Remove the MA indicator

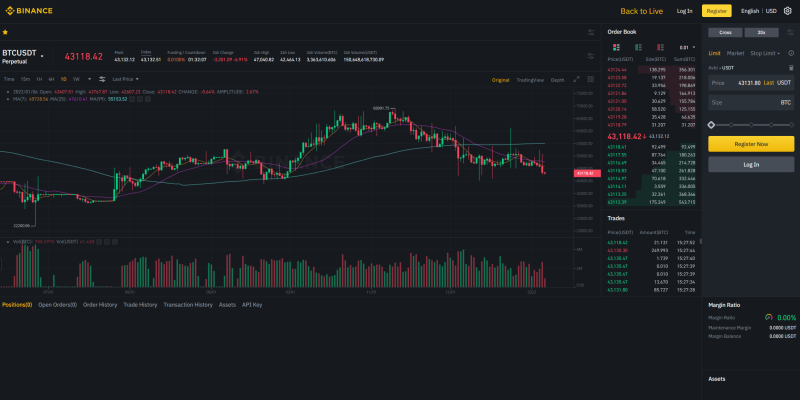pos(148,99)
